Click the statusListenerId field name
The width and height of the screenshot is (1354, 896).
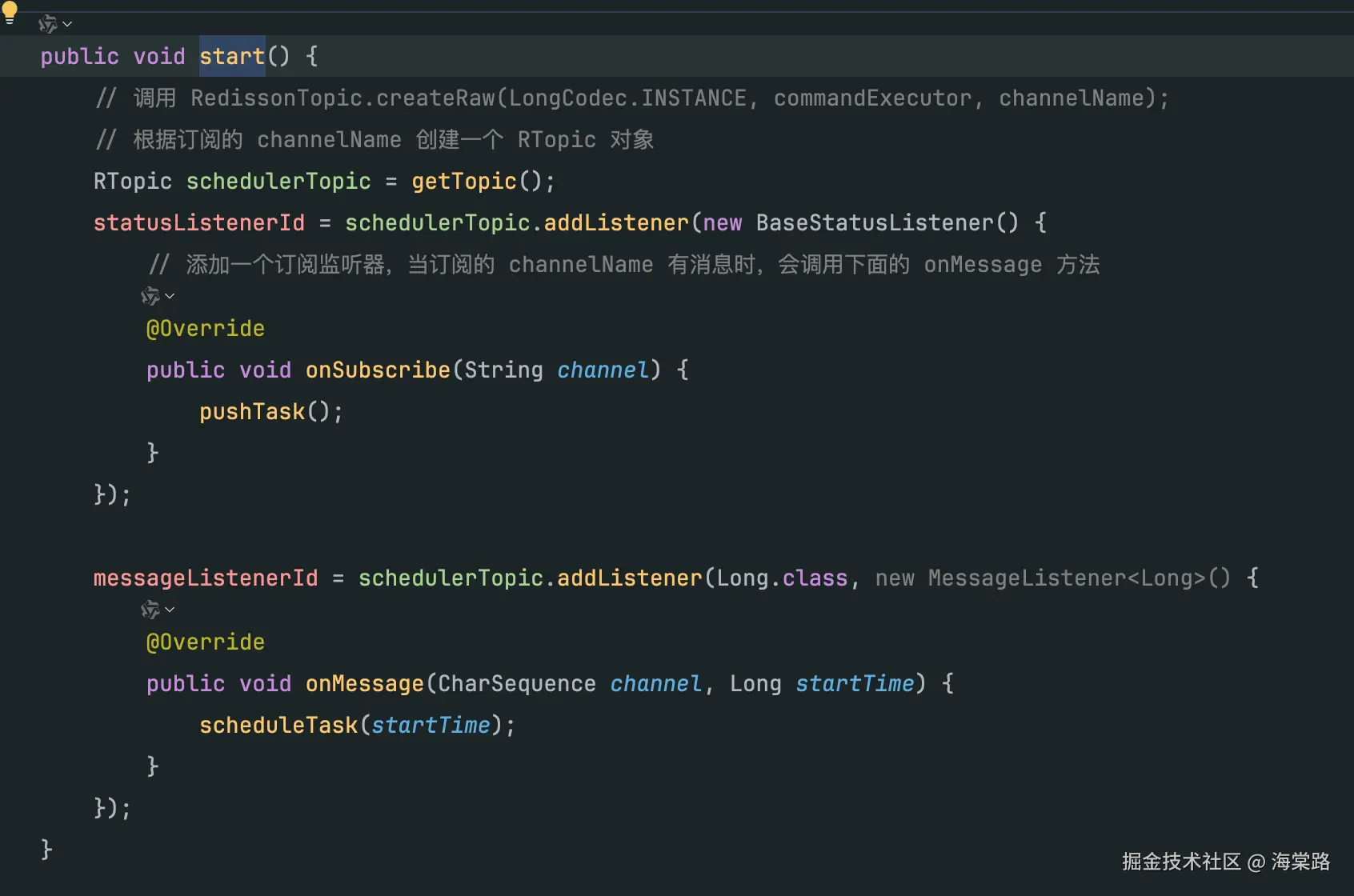pyautogui.click(x=199, y=223)
